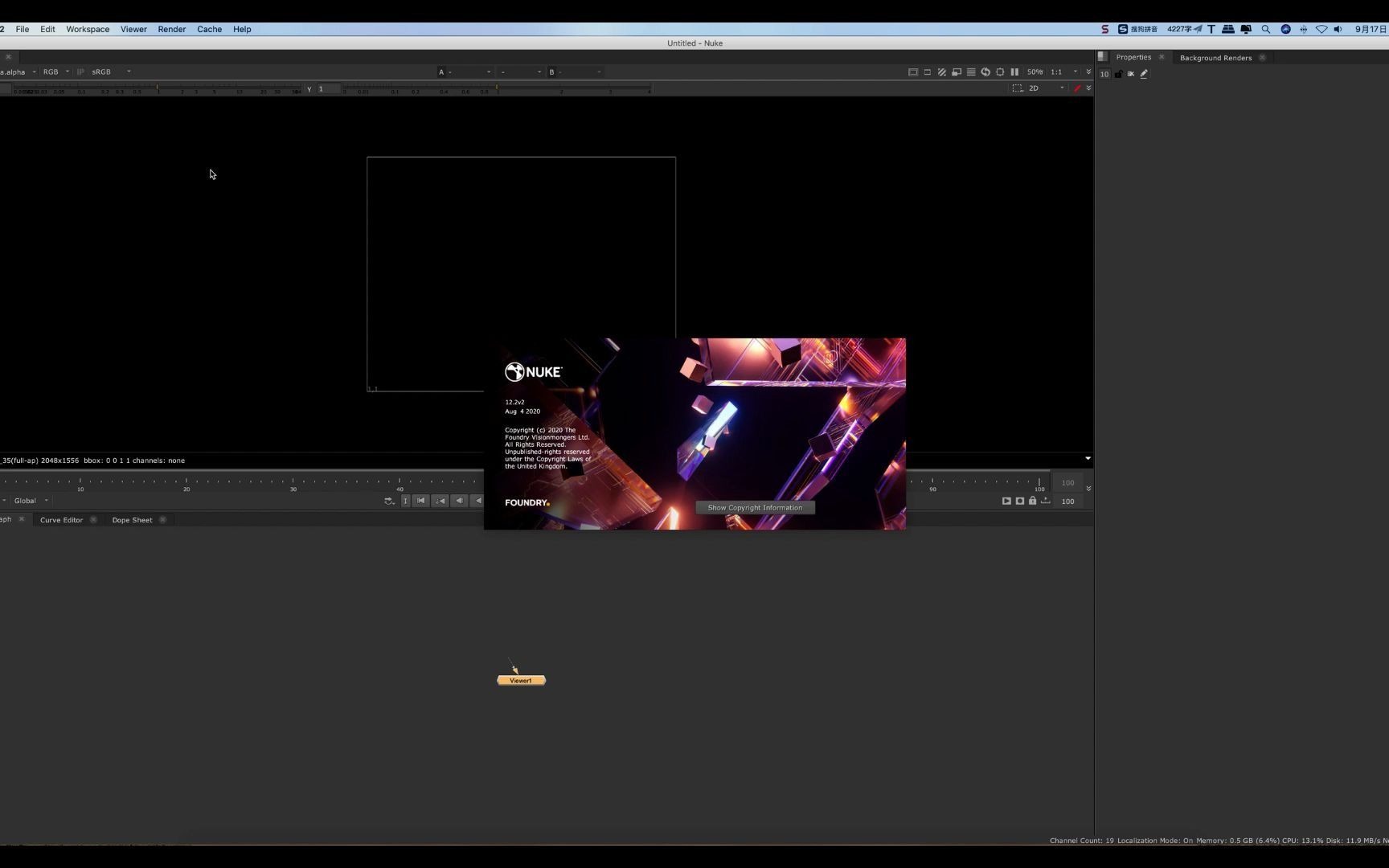Step to previous keyframe
The image size is (1389, 868).
440,501
